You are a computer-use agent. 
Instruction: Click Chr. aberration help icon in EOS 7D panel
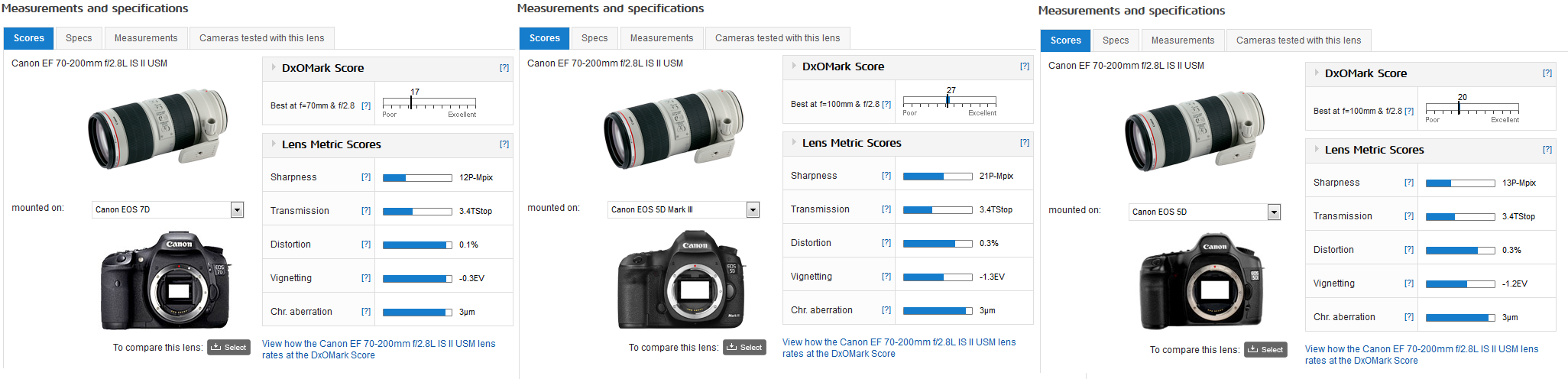366,312
